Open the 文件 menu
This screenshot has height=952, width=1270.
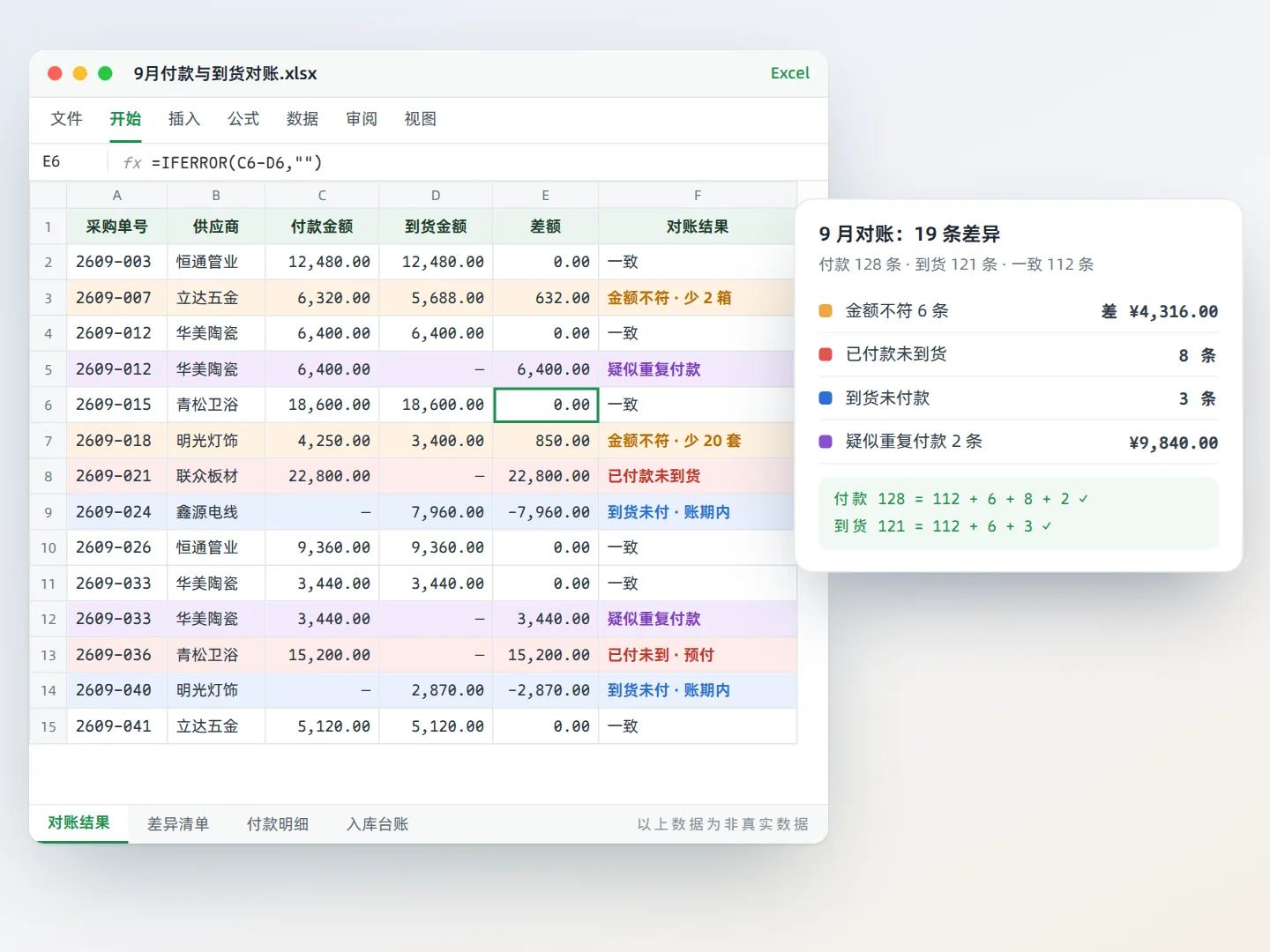click(67, 119)
